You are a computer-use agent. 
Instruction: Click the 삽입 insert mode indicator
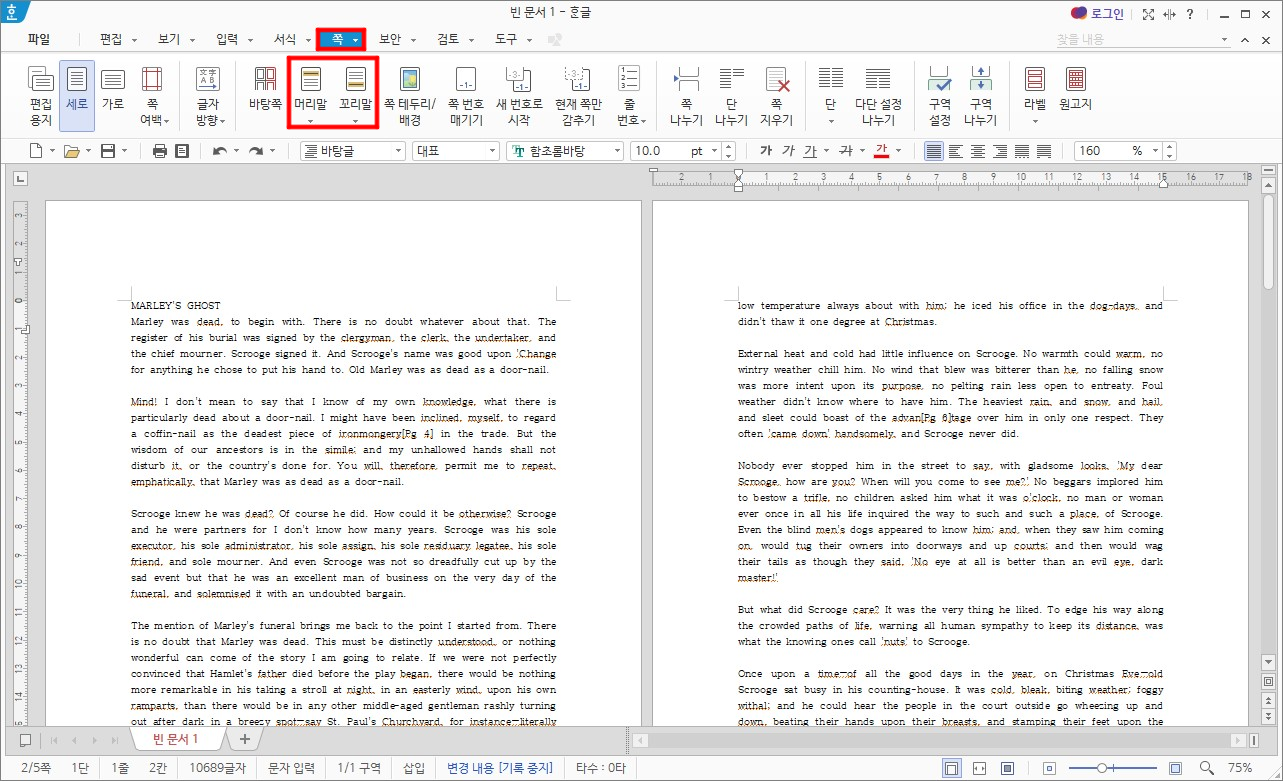click(413, 768)
